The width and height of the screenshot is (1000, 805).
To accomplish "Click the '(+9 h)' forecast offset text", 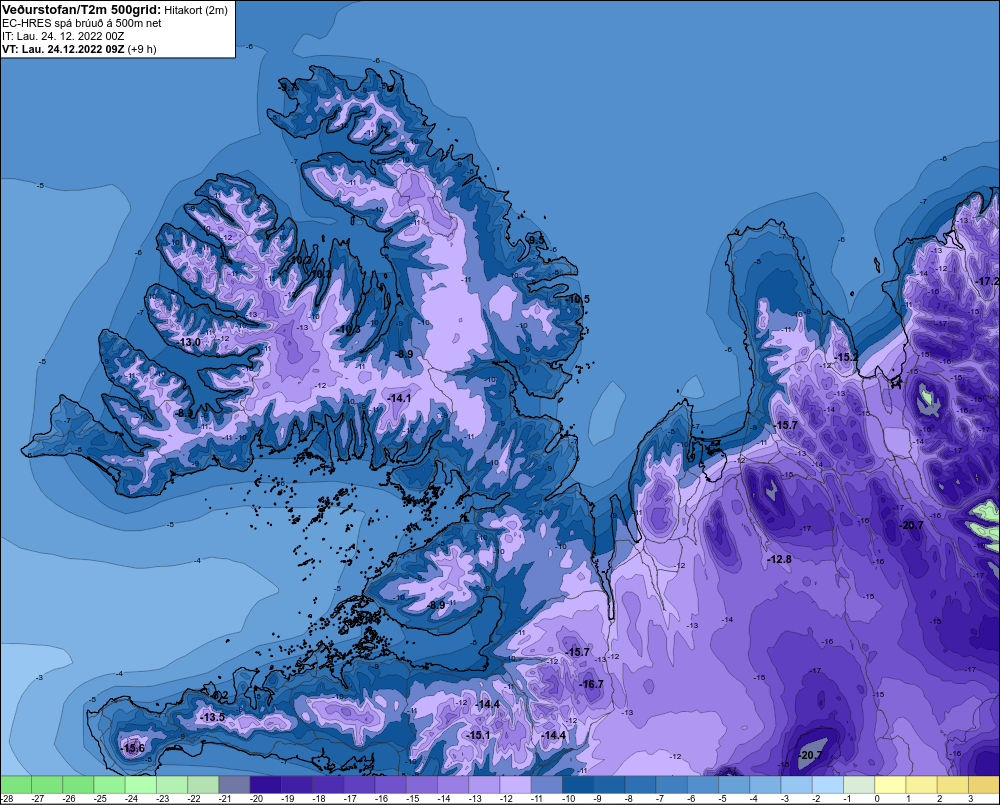I will 142,49.
